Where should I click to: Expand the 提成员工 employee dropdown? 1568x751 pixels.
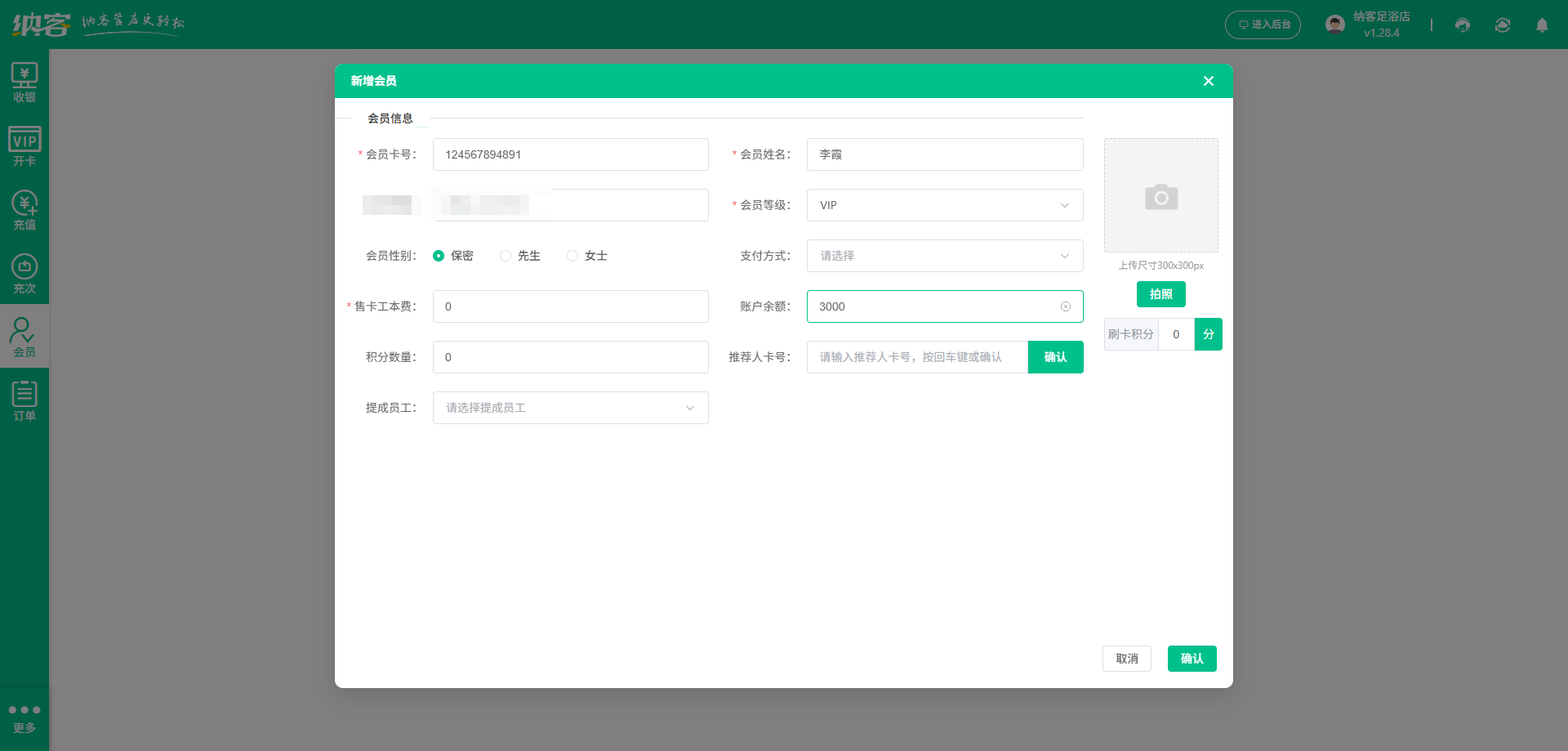tap(570, 408)
